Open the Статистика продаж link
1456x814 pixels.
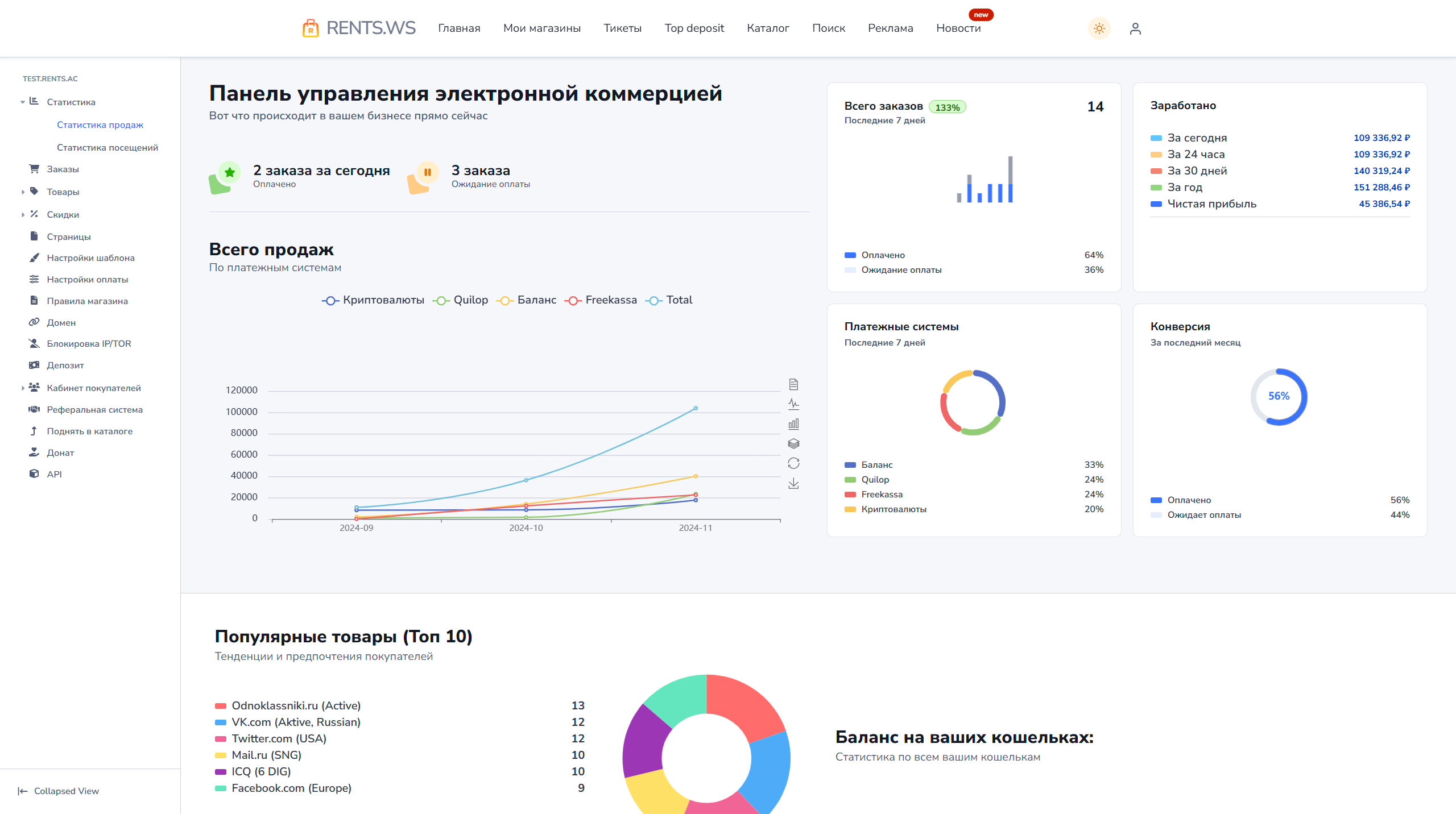100,124
